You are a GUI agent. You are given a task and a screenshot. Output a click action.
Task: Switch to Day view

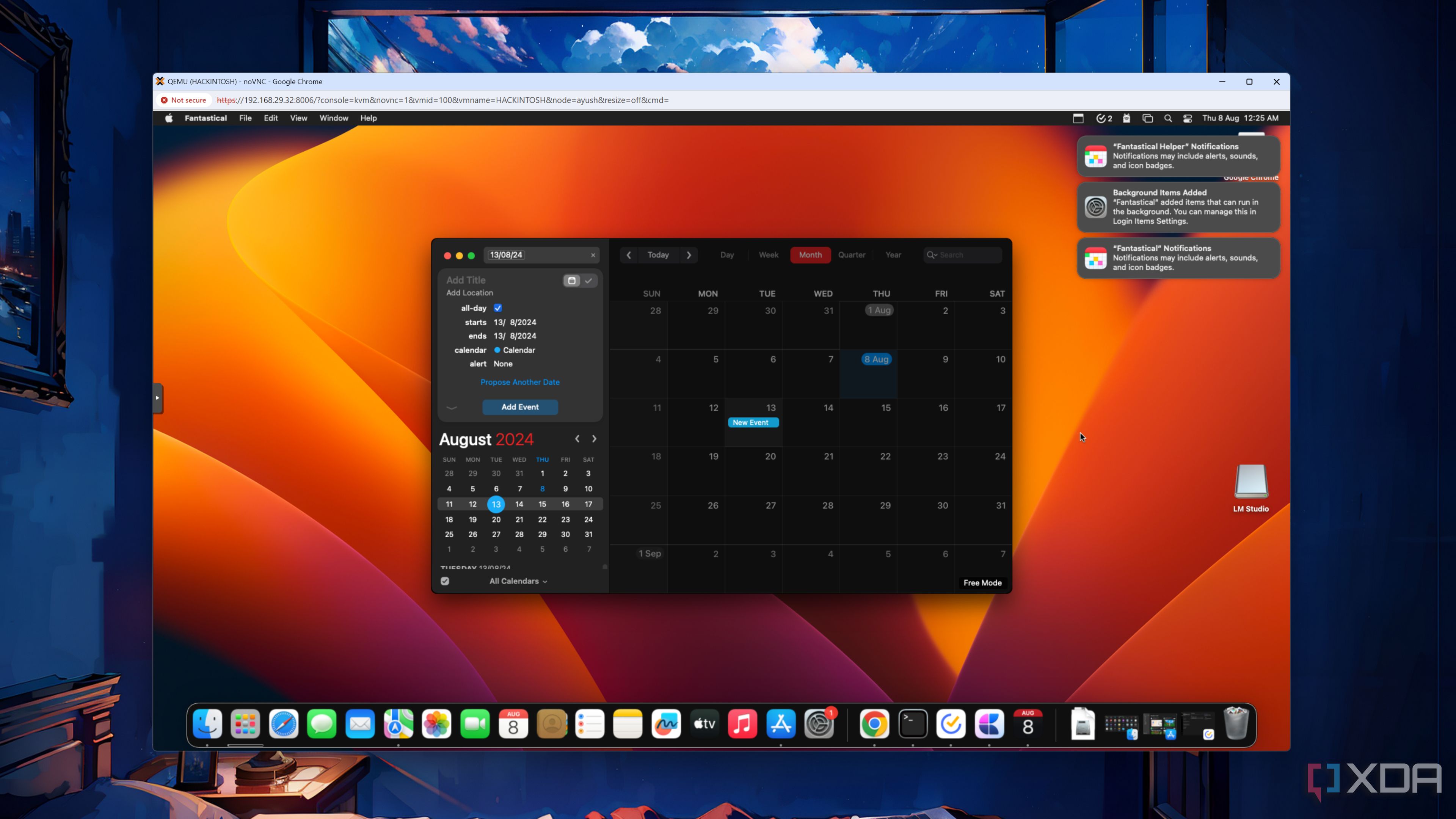click(x=727, y=255)
